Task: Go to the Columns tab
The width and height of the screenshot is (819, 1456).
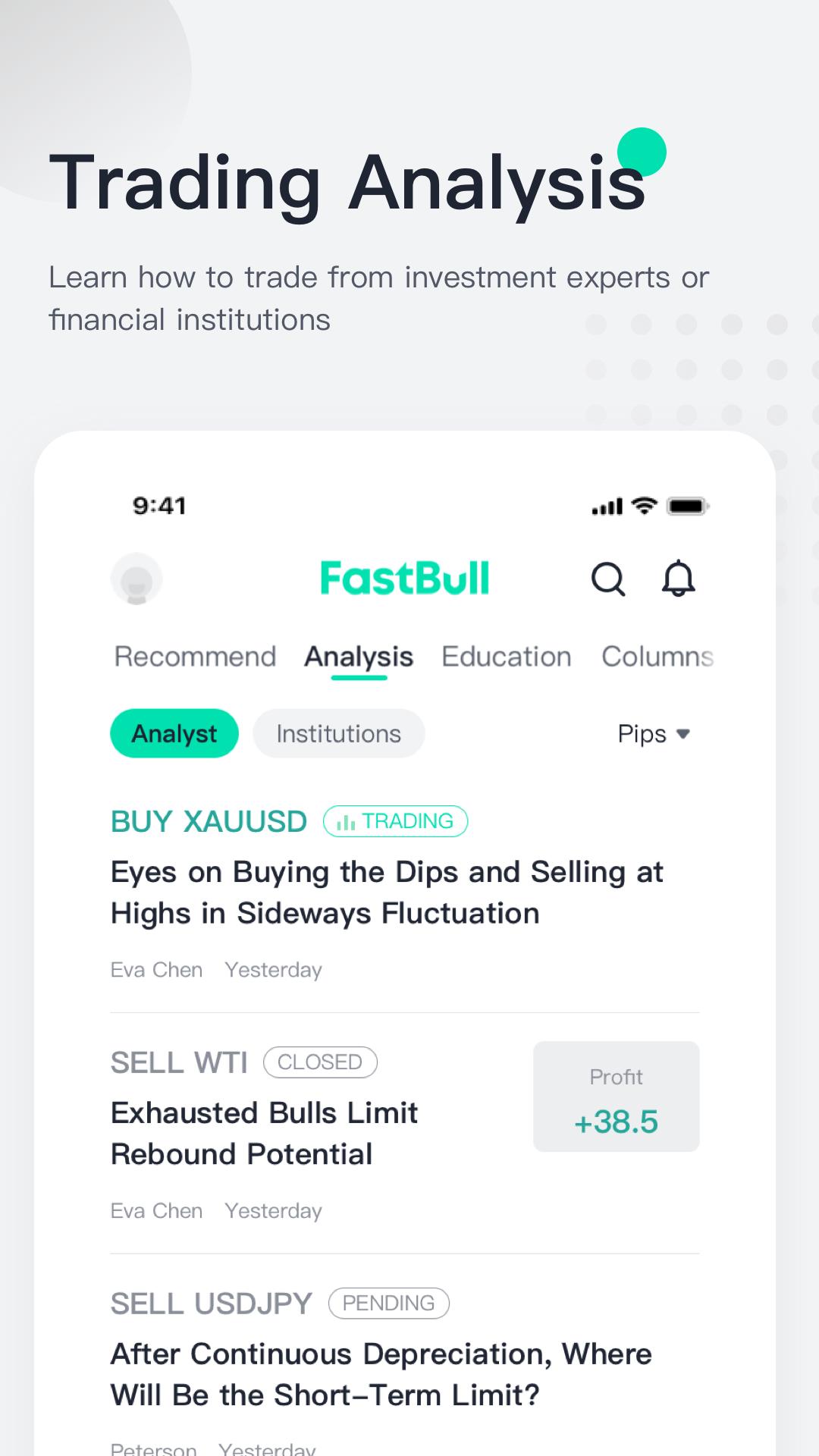Action: coord(657,657)
